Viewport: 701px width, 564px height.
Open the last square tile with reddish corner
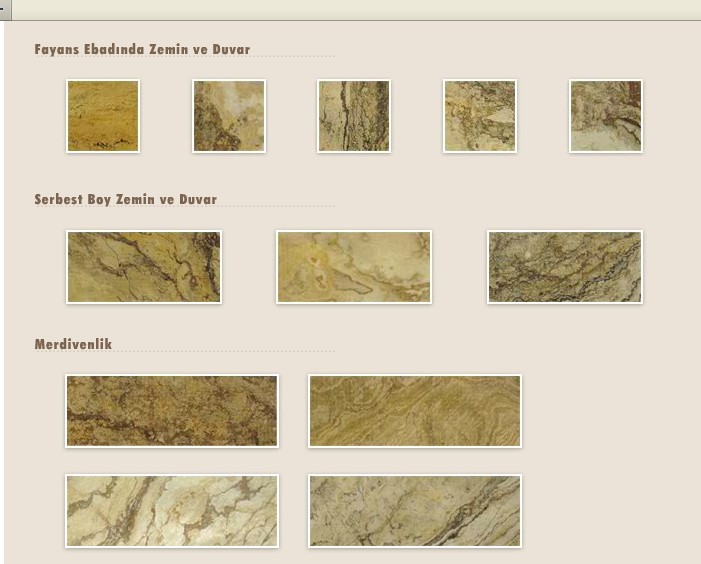tap(606, 116)
